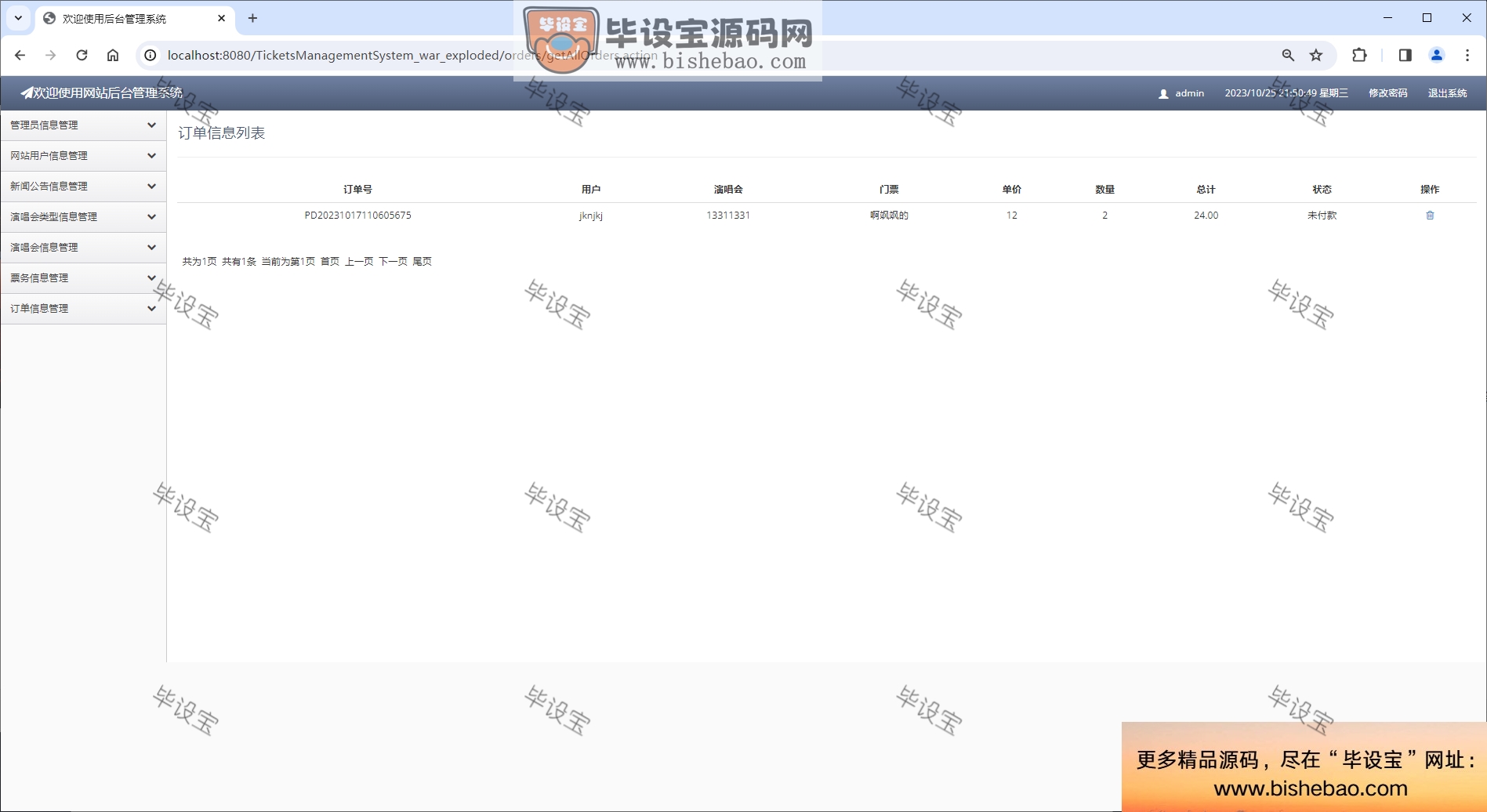This screenshot has height=812, width=1487.
Task: Click the 门票 column header
Action: [x=889, y=190]
